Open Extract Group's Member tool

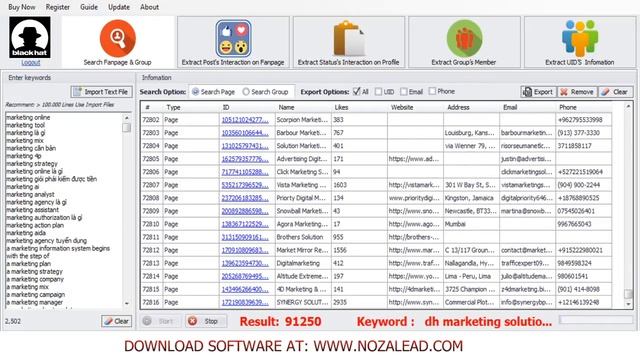(464, 42)
